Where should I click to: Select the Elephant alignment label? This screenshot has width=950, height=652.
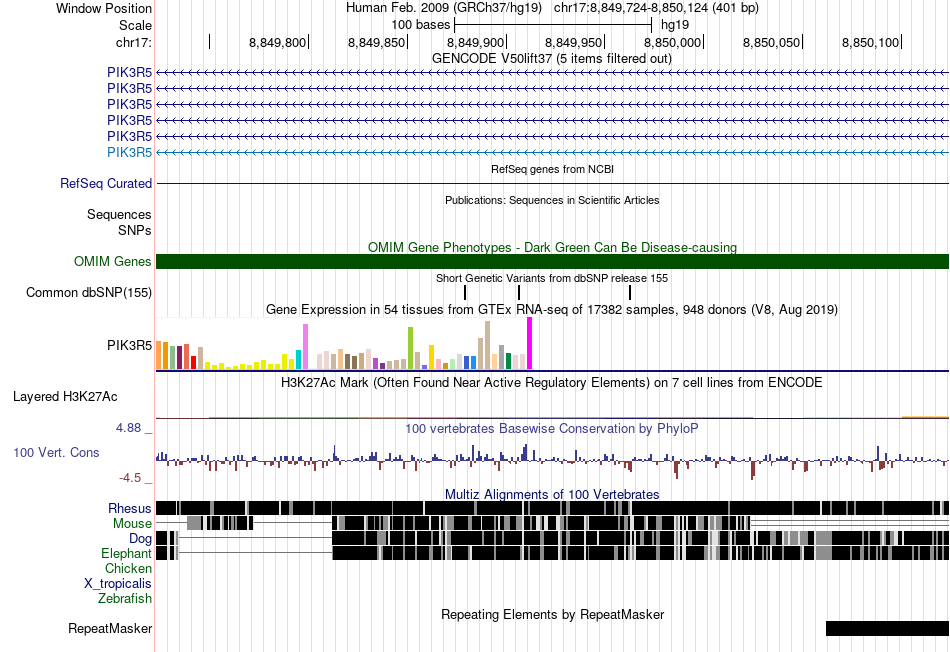coord(126,553)
